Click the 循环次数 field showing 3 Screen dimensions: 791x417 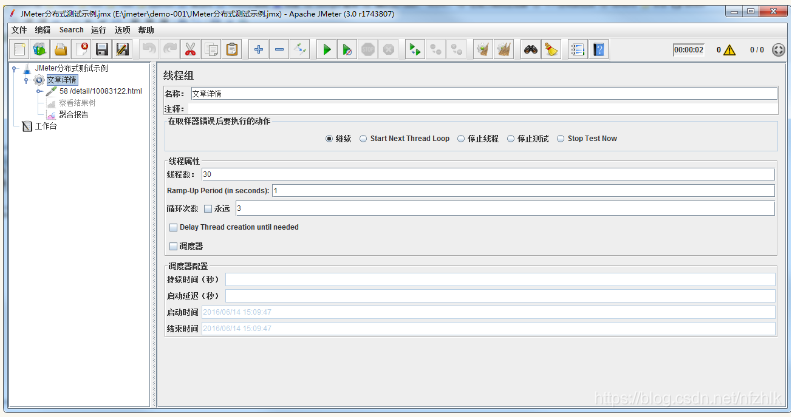[x=505, y=208]
